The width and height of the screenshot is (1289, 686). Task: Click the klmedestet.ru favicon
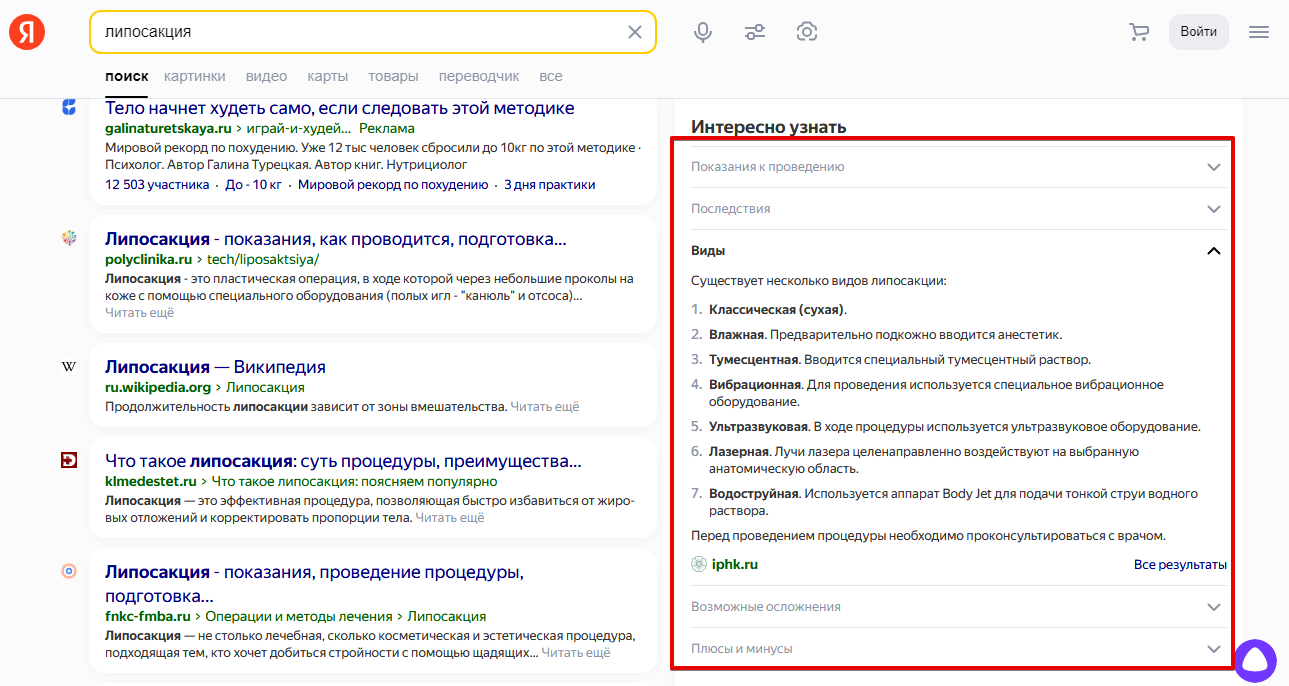tap(69, 460)
